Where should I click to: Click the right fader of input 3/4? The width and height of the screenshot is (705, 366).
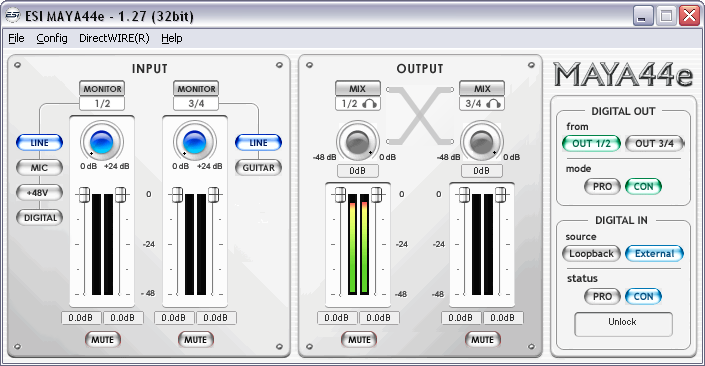coord(213,195)
